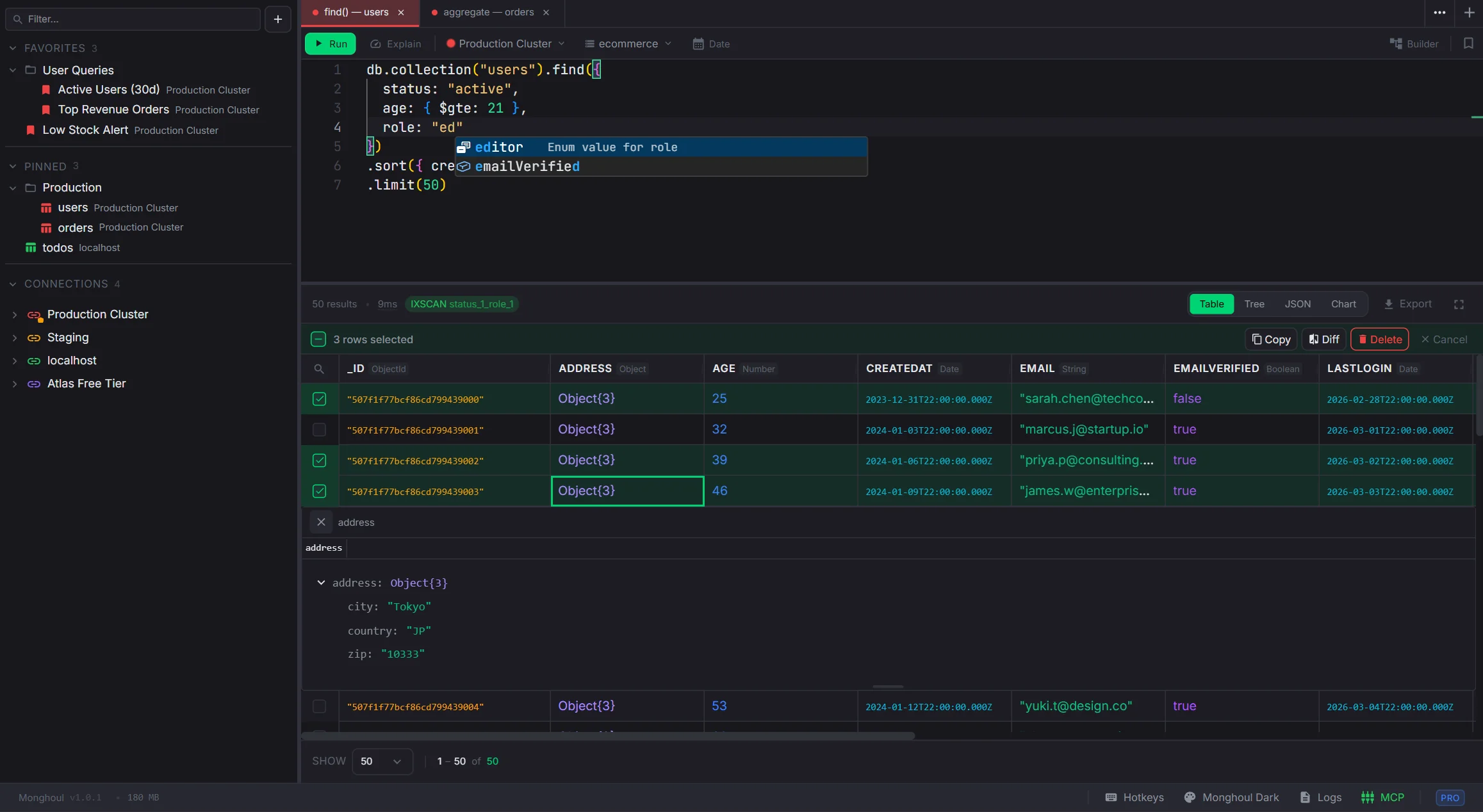This screenshot has height=812, width=1483.
Task: Check the yuki.t row checkbox
Action: (319, 706)
